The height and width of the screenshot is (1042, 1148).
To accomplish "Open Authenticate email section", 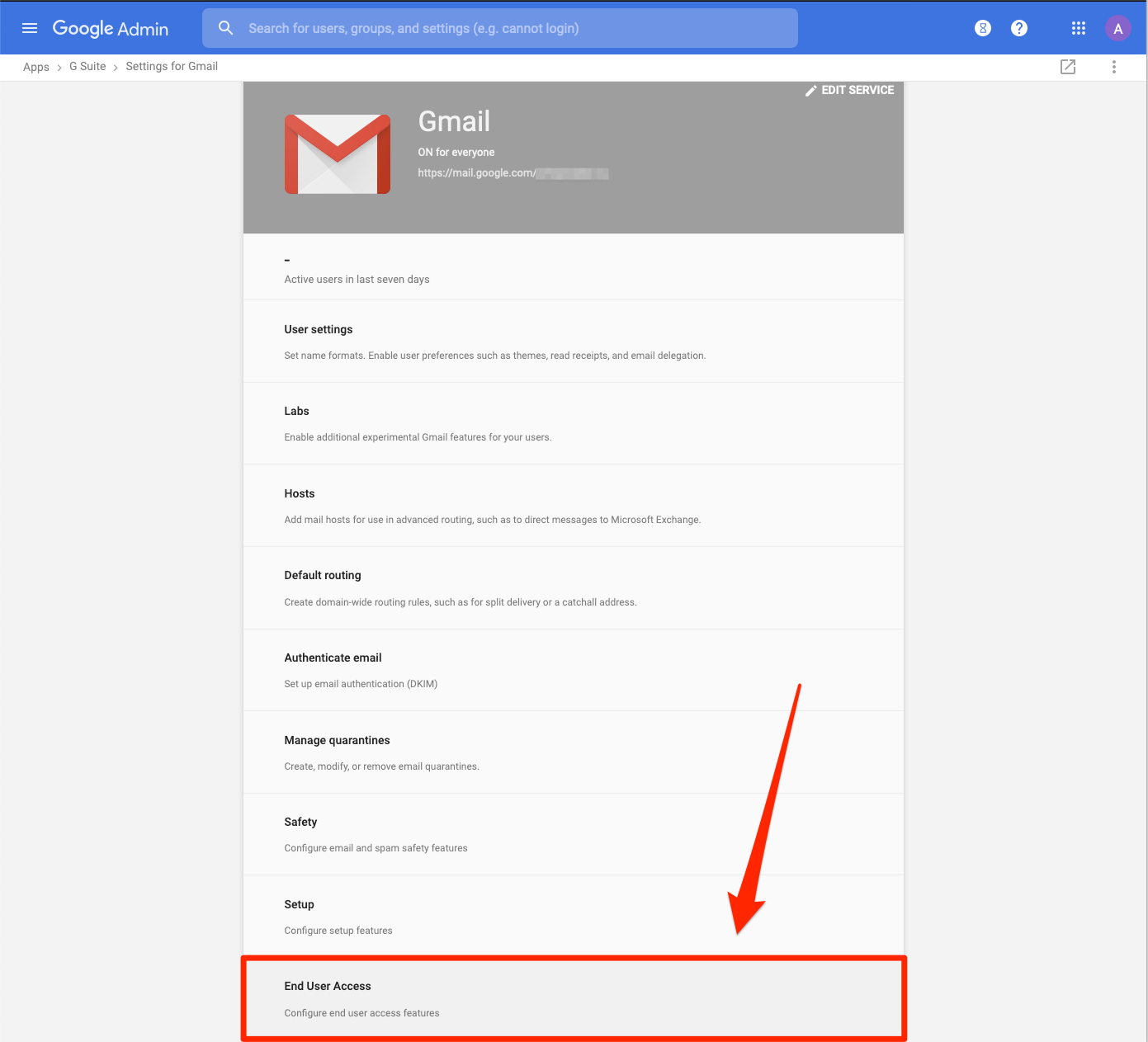I will click(574, 670).
